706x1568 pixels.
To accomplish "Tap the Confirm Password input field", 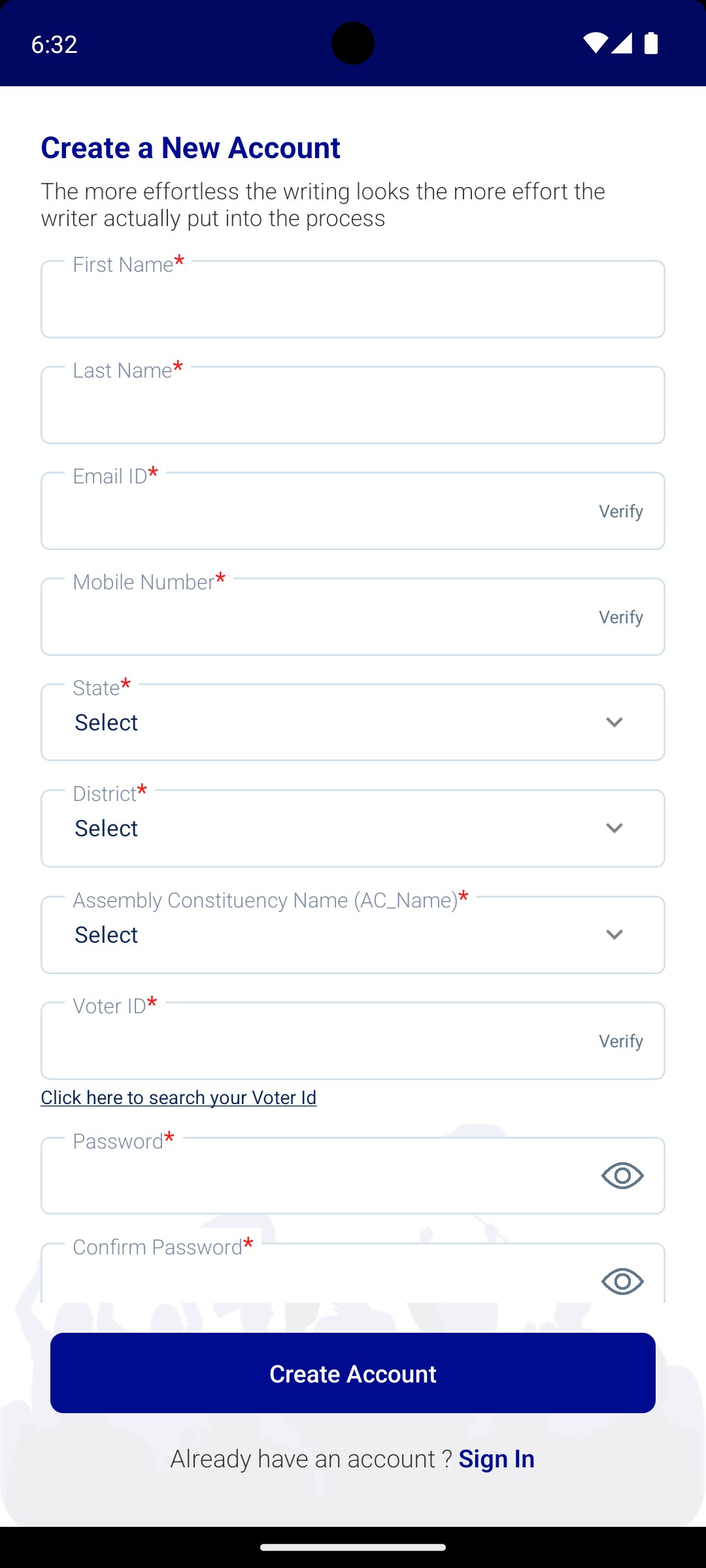I will pos(314,1281).
